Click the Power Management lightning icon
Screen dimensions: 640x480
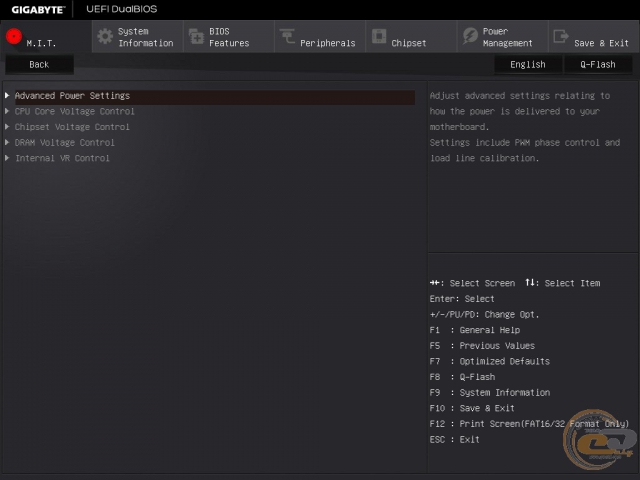pos(470,36)
